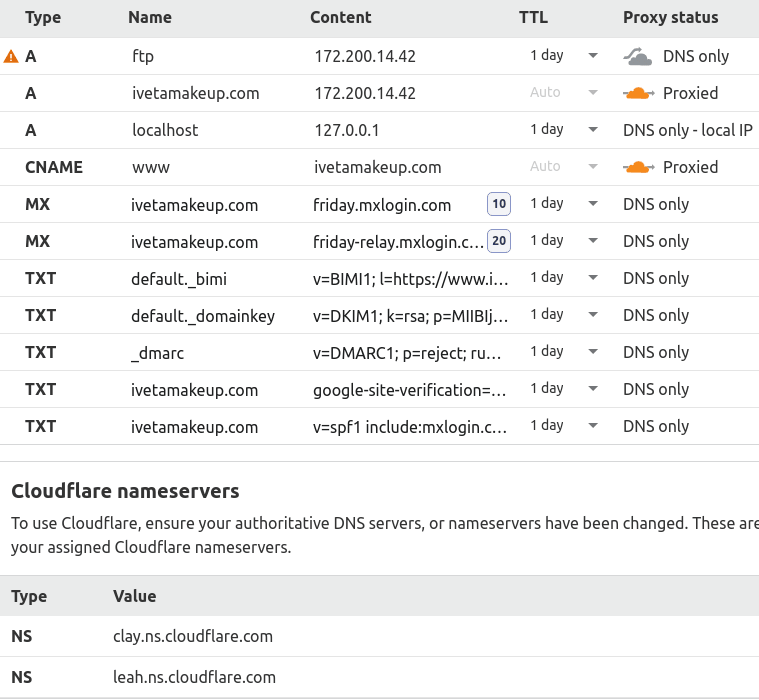
Task: Click the v=BIMI1 TXT content
Action: pos(410,279)
